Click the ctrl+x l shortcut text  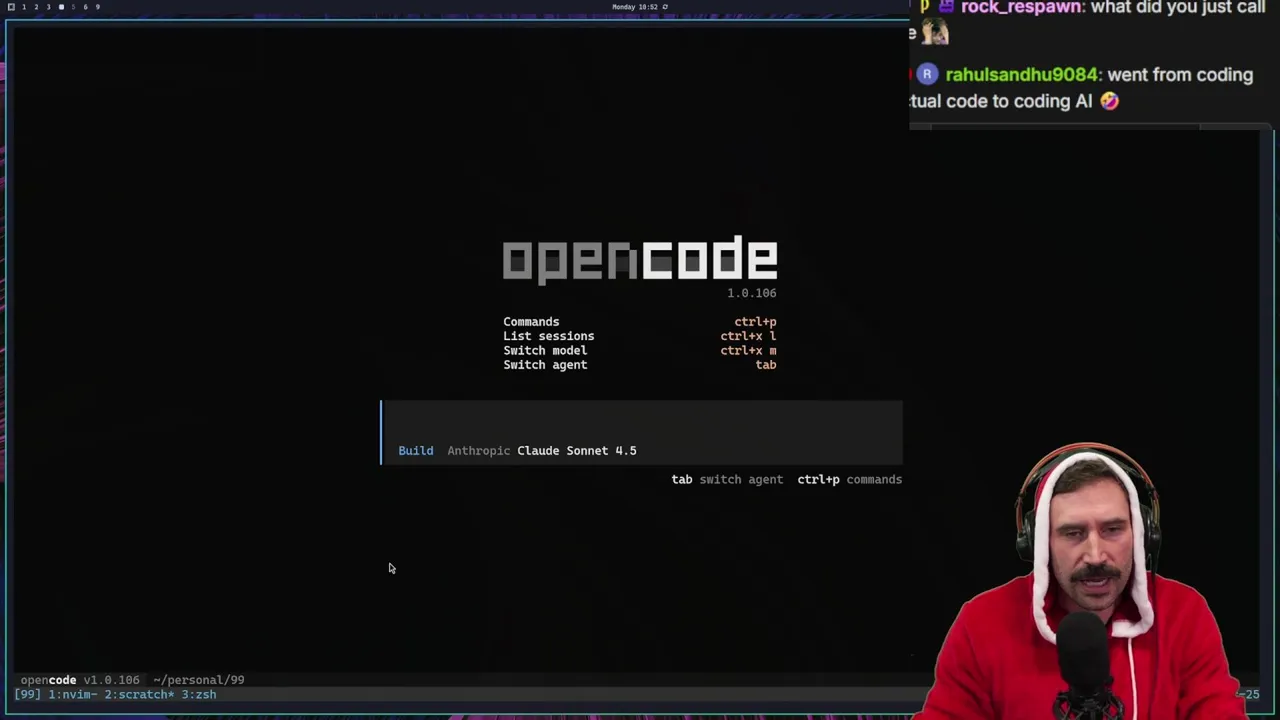tap(748, 336)
